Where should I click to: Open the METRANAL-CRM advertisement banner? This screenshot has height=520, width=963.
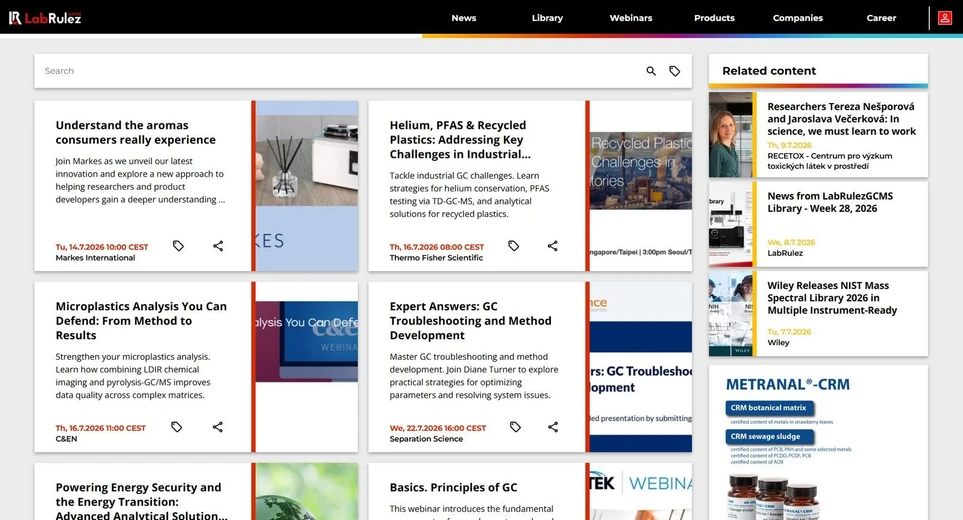pyautogui.click(x=818, y=443)
